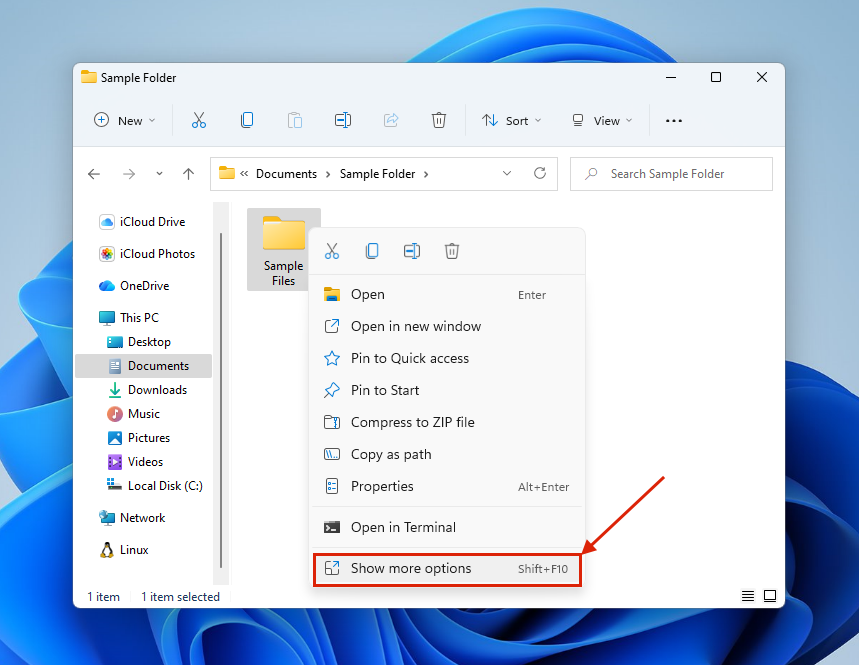Click the toolbar Delete trash icon
This screenshot has width=859, height=665.
pos(438,120)
